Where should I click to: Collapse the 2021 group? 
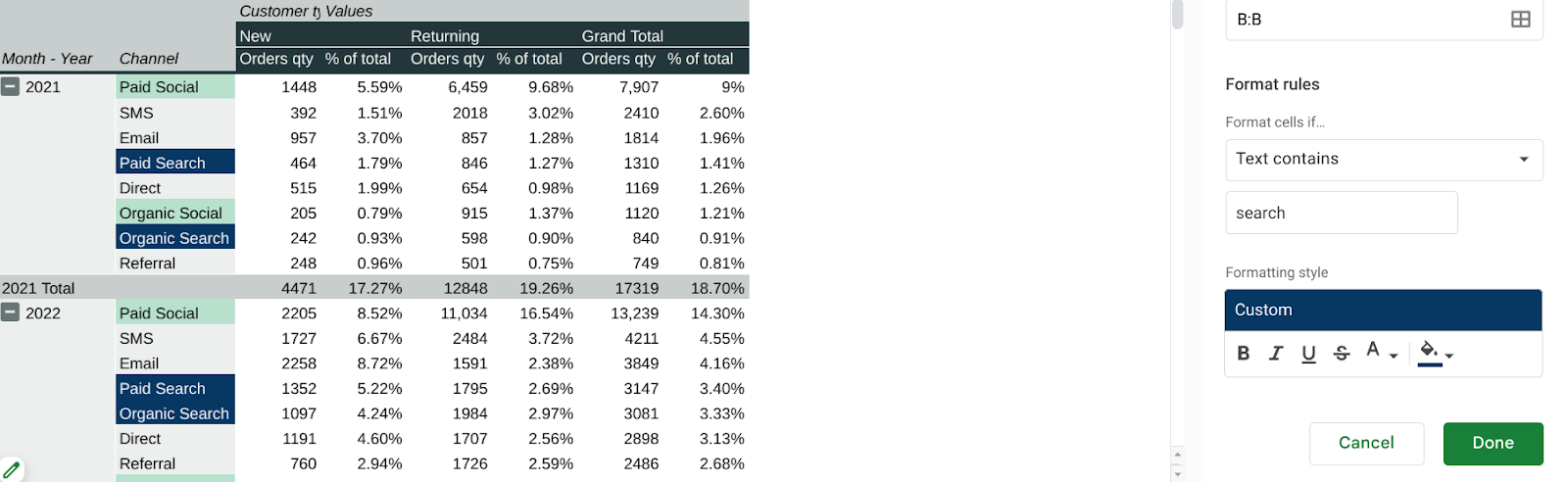click(10, 86)
